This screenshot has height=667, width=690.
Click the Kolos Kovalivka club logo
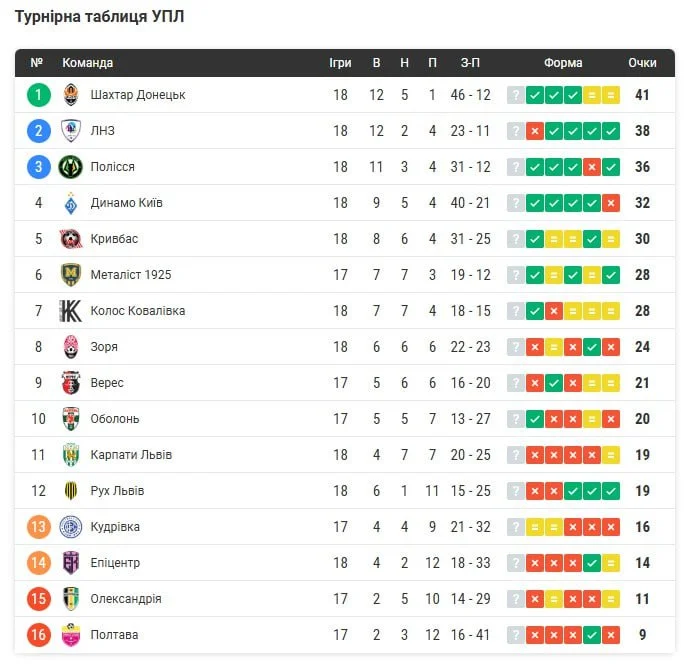[70, 311]
